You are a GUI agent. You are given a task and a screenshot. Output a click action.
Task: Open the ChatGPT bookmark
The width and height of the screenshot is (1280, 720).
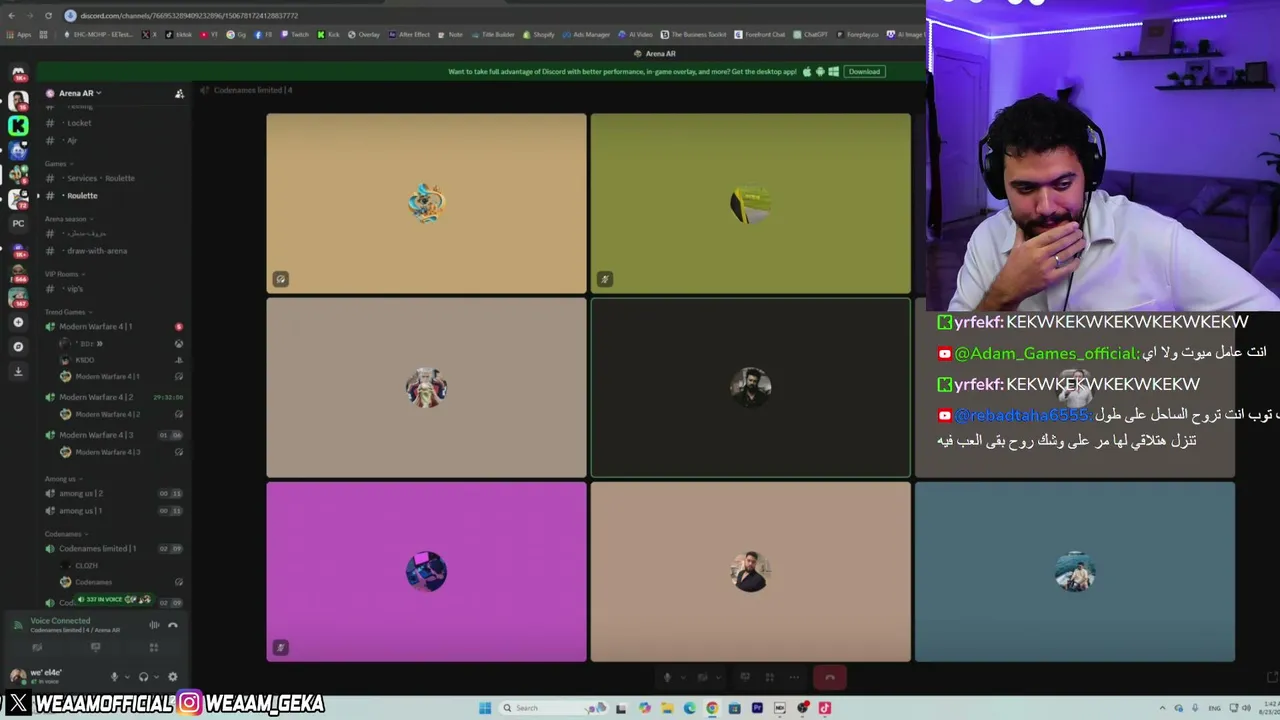pos(811,34)
